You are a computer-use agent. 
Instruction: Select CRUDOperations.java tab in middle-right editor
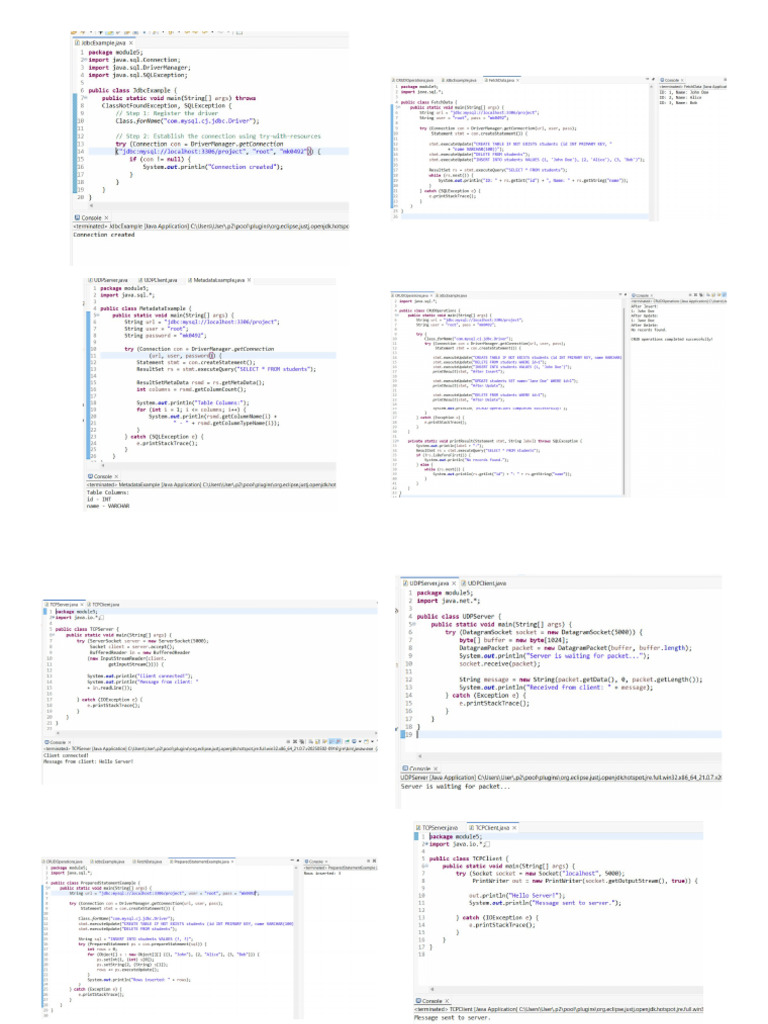click(412, 296)
